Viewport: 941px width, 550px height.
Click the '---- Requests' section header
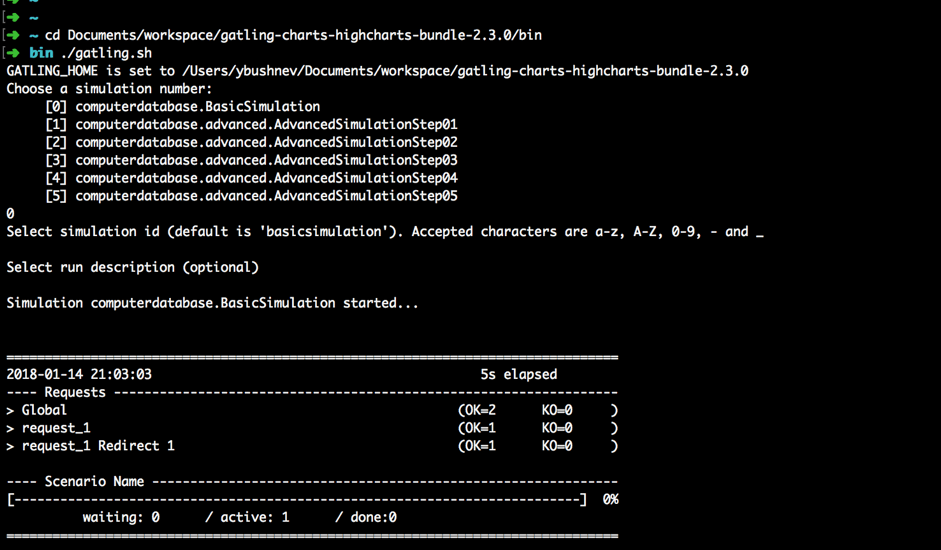(x=312, y=393)
